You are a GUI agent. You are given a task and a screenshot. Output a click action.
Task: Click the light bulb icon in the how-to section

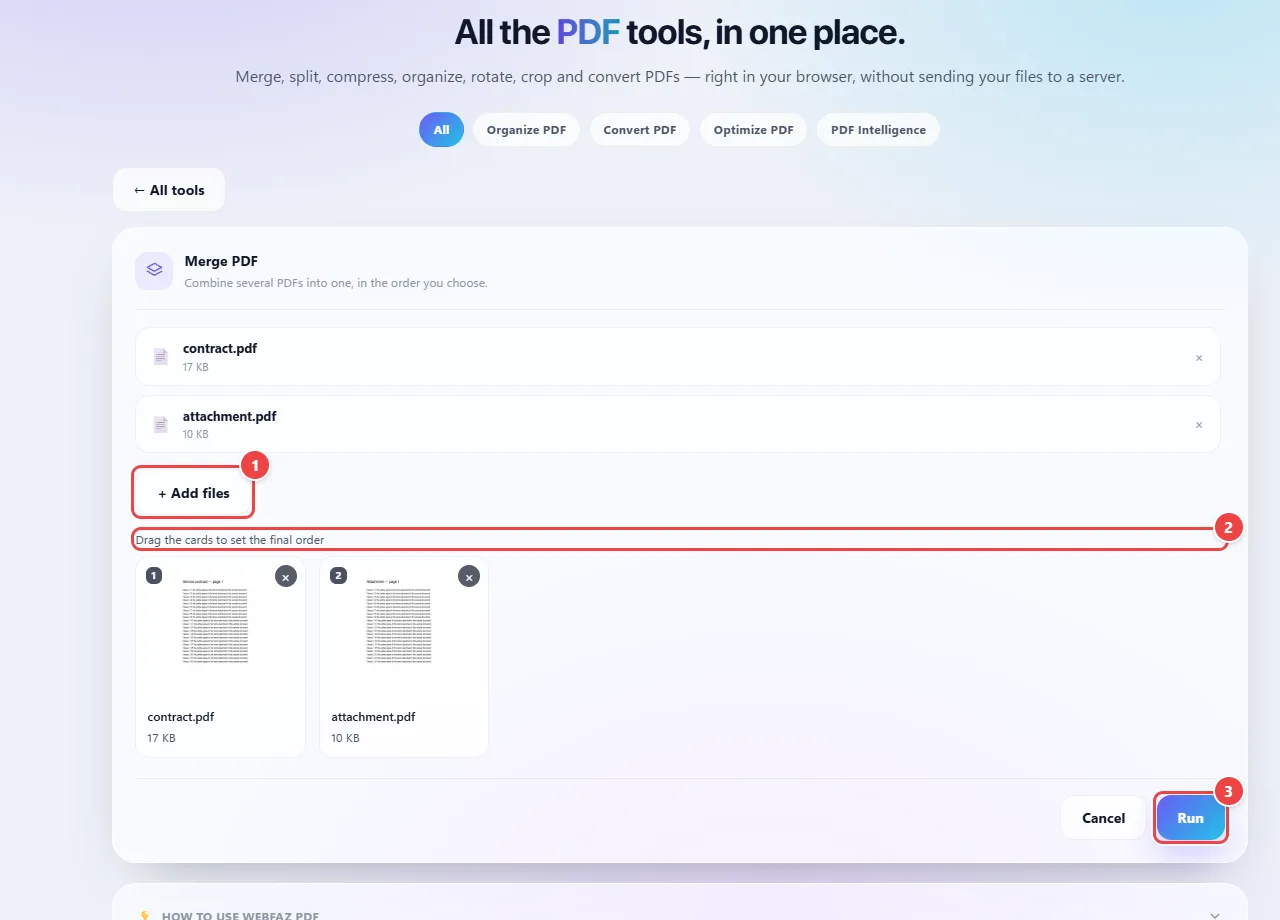coord(144,915)
